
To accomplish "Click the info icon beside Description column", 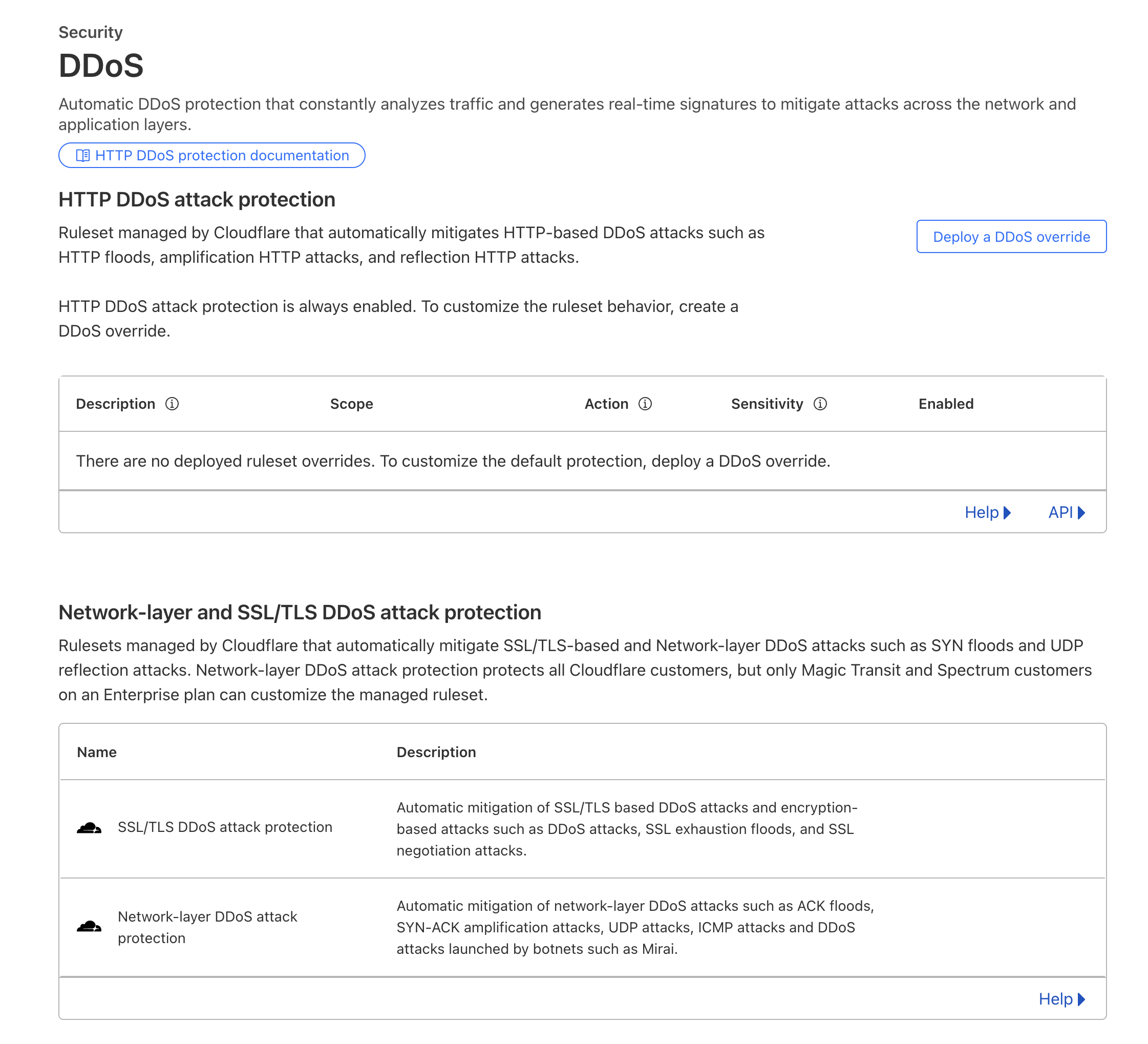I will tap(172, 403).
